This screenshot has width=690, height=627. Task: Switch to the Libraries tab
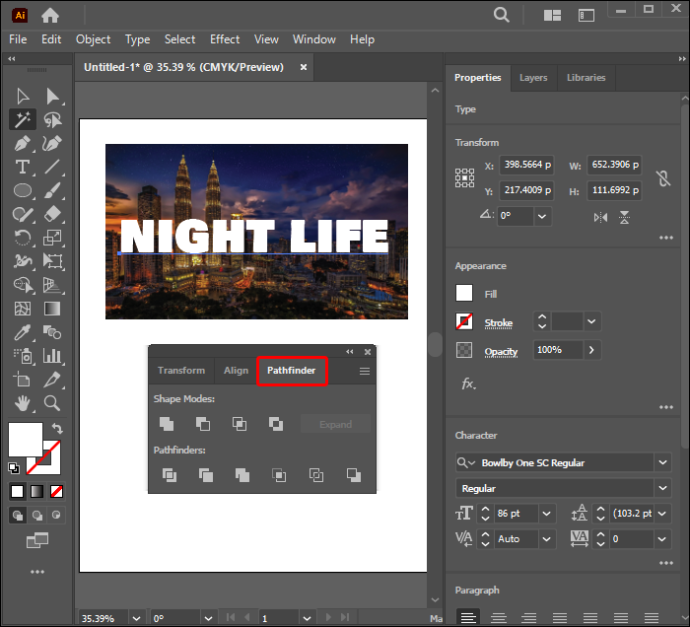coord(586,78)
